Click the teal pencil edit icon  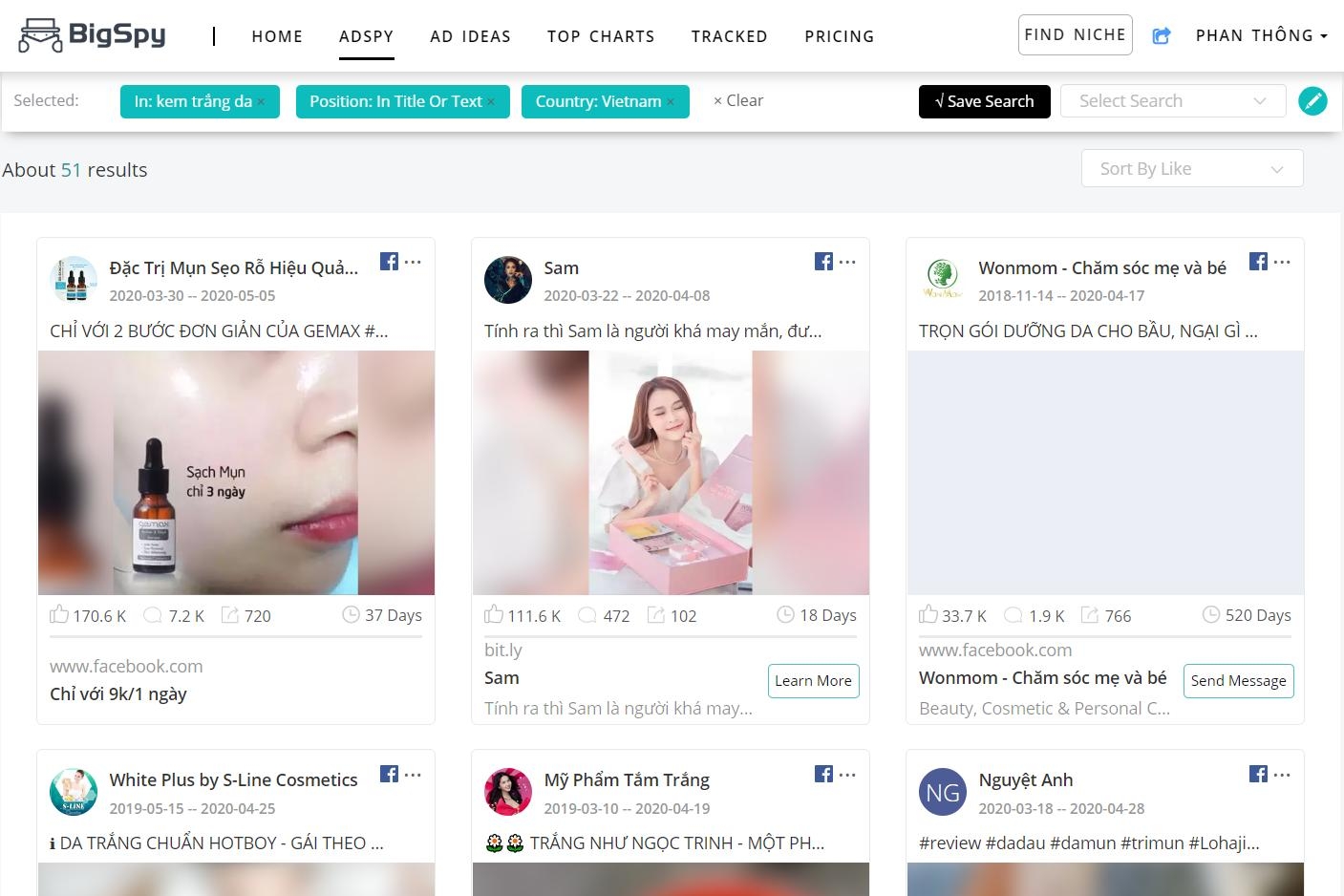(x=1312, y=100)
